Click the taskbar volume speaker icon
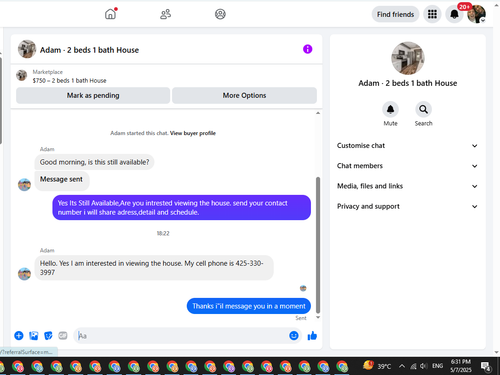Viewport: 500px width, 375px height. point(423,366)
